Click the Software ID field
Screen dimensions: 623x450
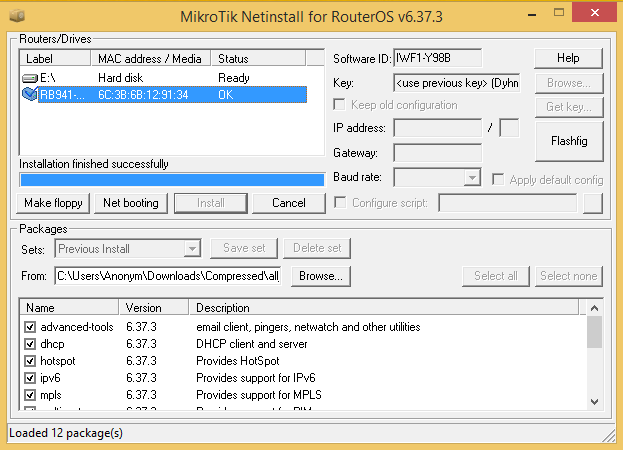click(x=437, y=58)
